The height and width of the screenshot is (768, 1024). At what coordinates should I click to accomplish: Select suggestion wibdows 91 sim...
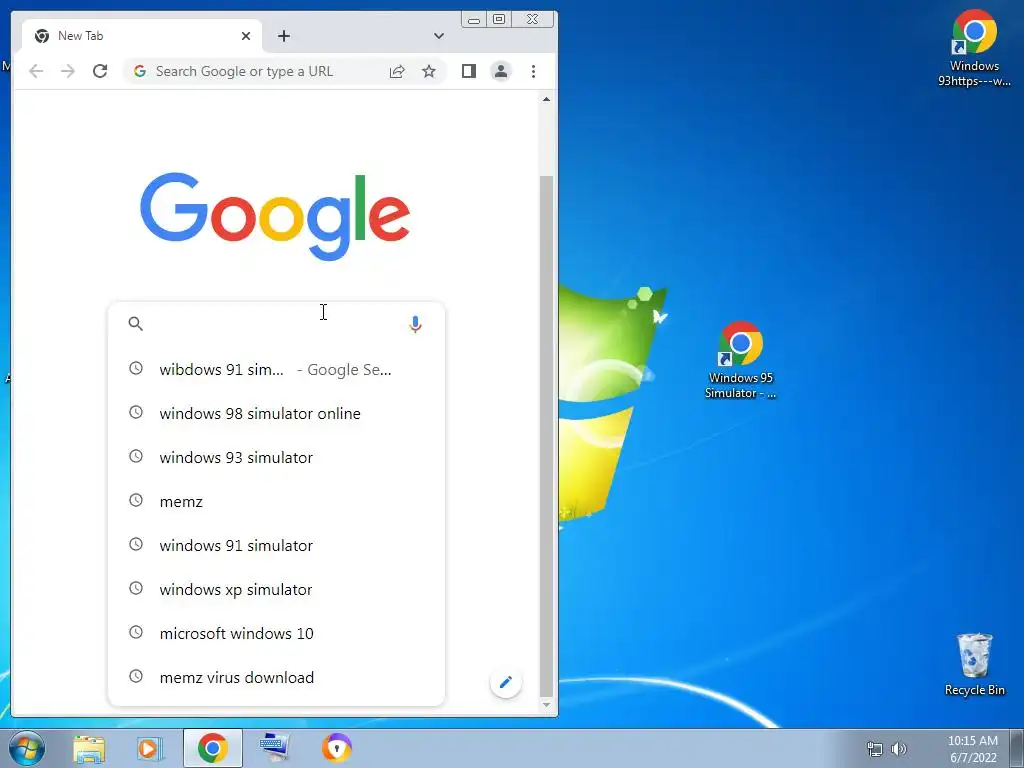coord(276,370)
